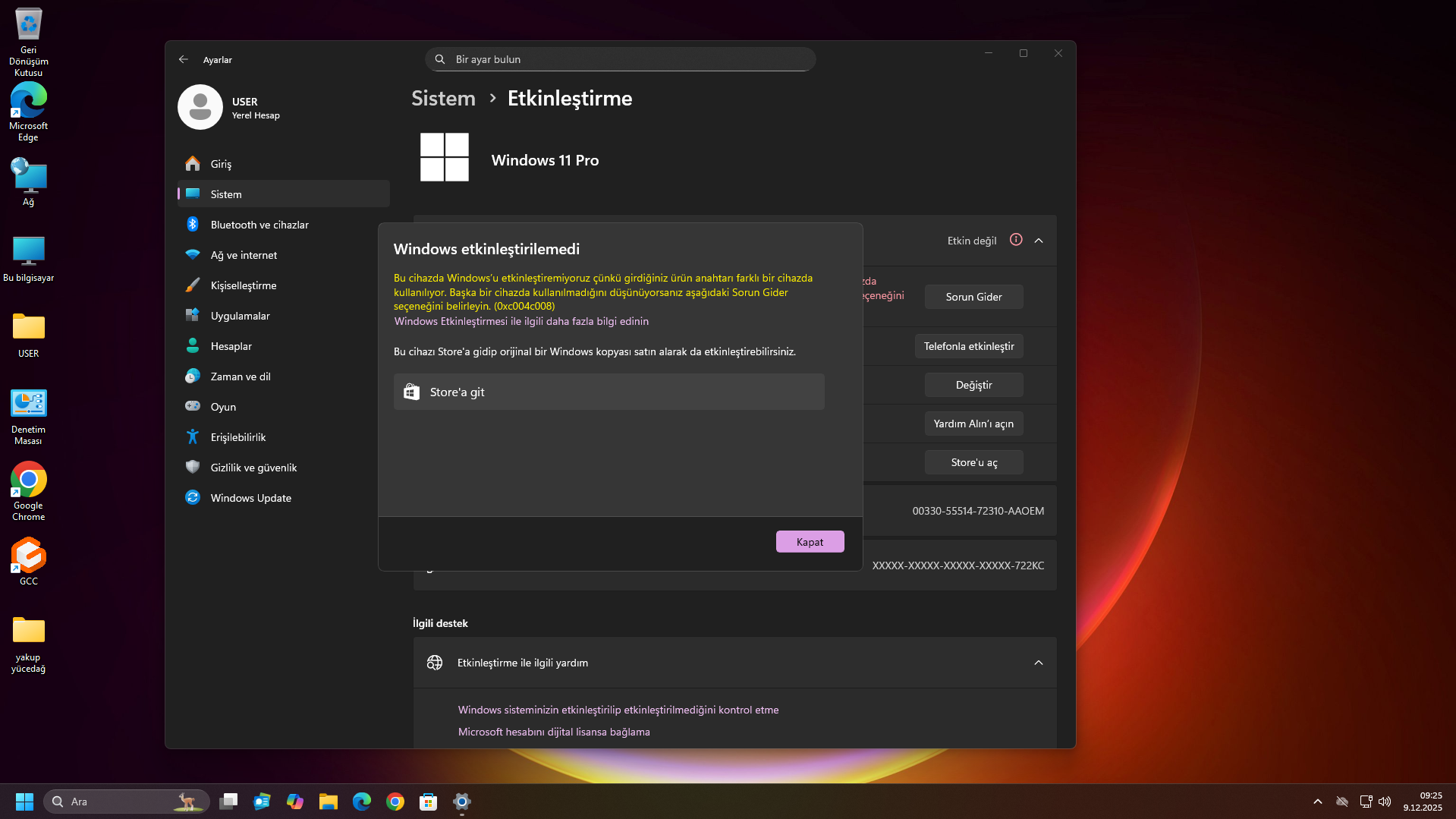
Task: Click the clock and date in taskbar
Action: (1422, 802)
